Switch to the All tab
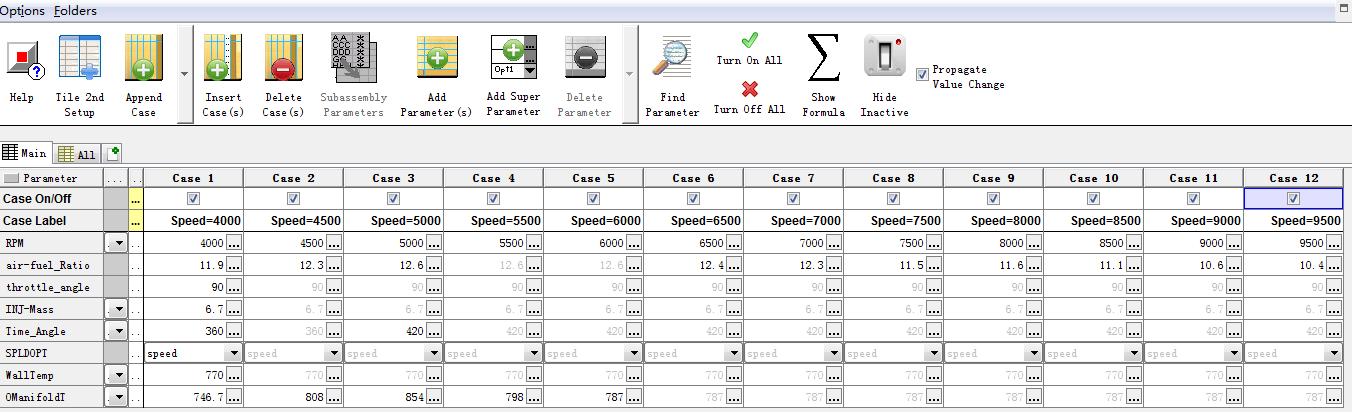The width and height of the screenshot is (1352, 412). point(77,154)
